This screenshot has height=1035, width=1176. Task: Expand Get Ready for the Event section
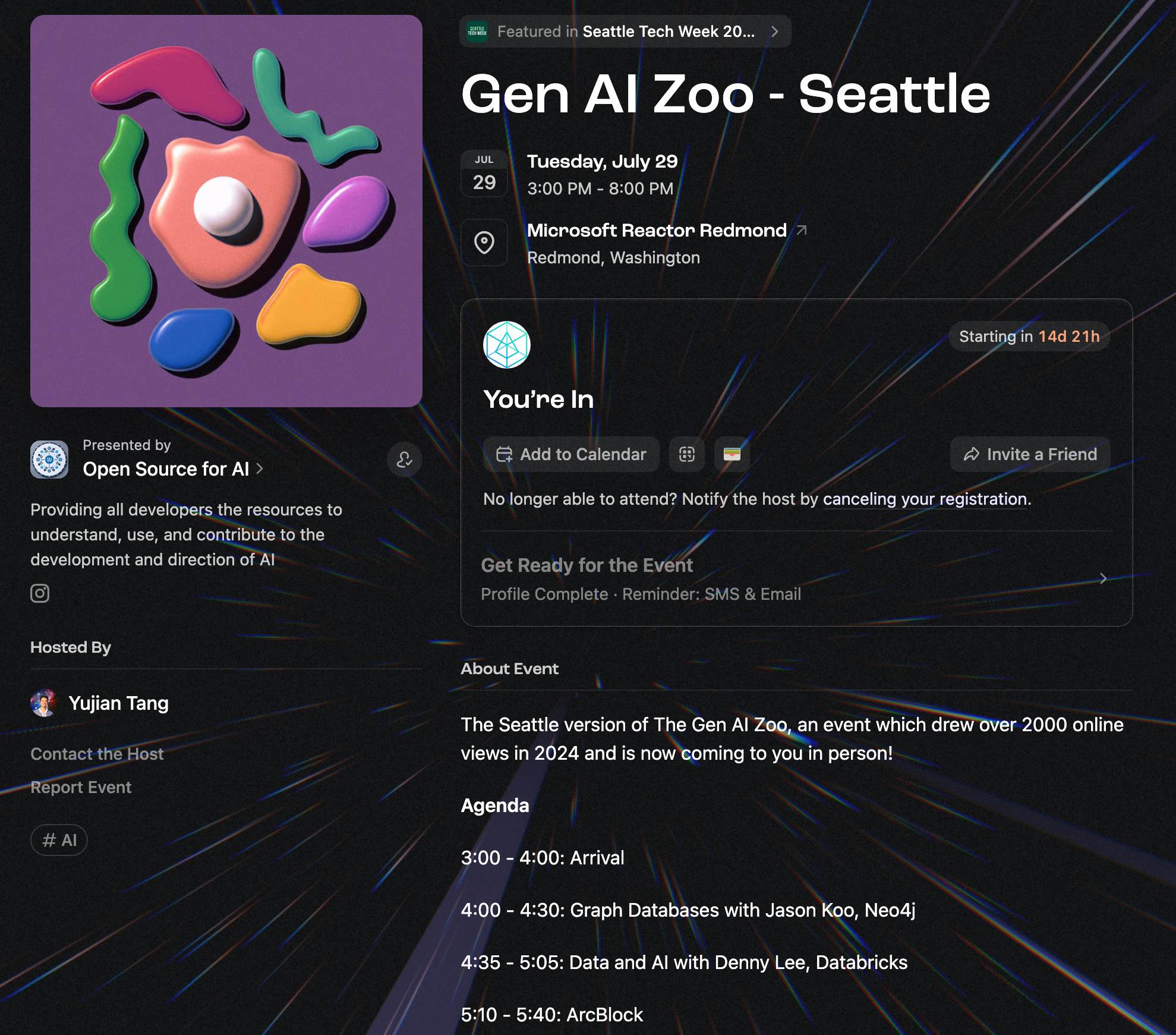(x=1103, y=578)
